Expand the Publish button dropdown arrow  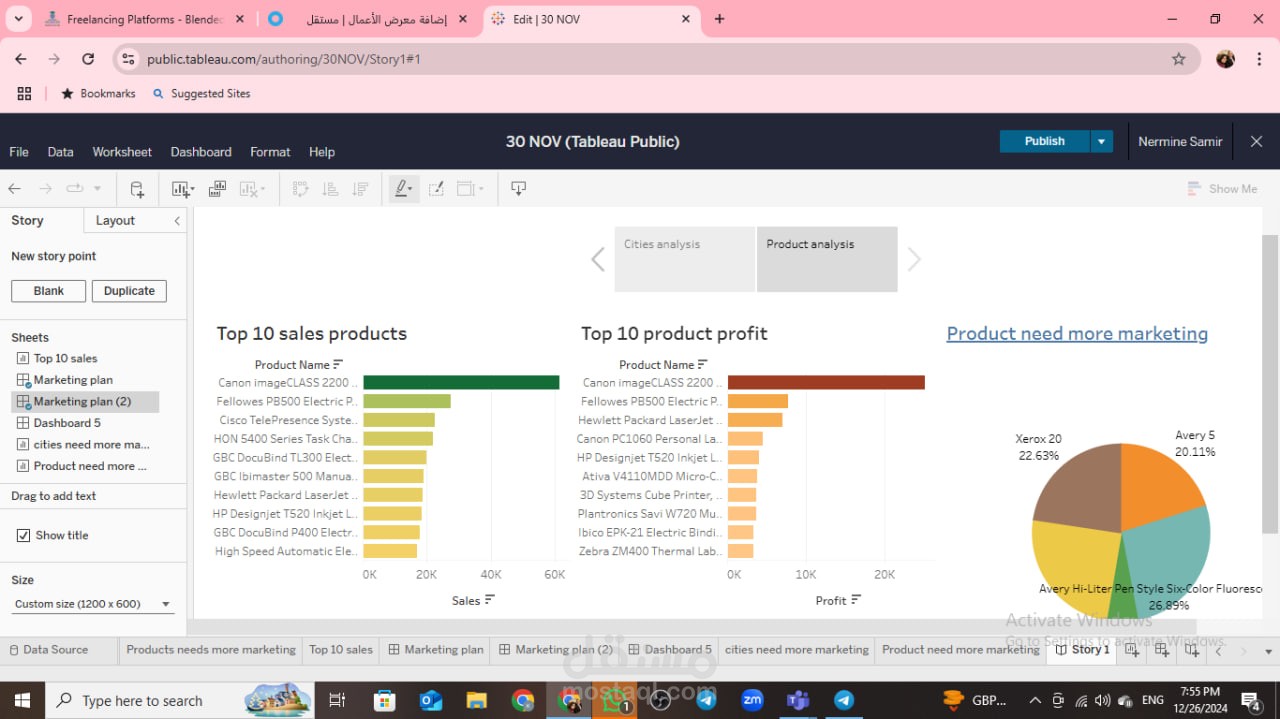tap(1101, 141)
